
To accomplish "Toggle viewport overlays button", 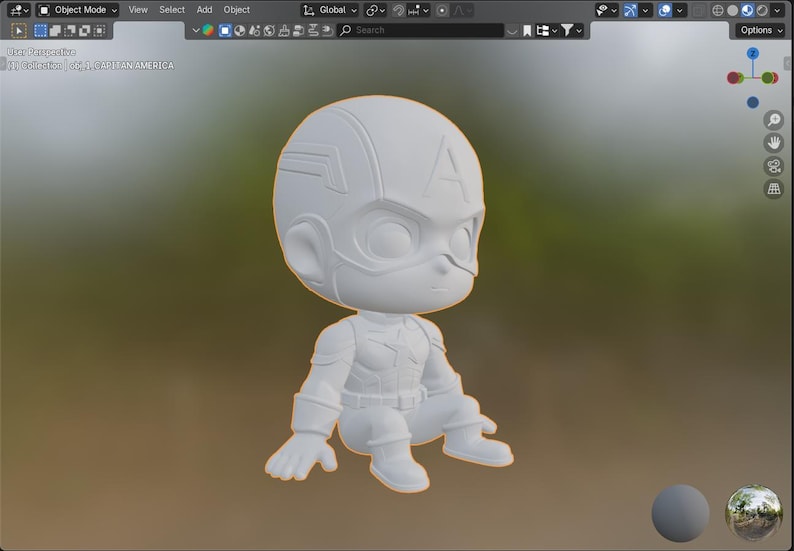I will pos(665,10).
